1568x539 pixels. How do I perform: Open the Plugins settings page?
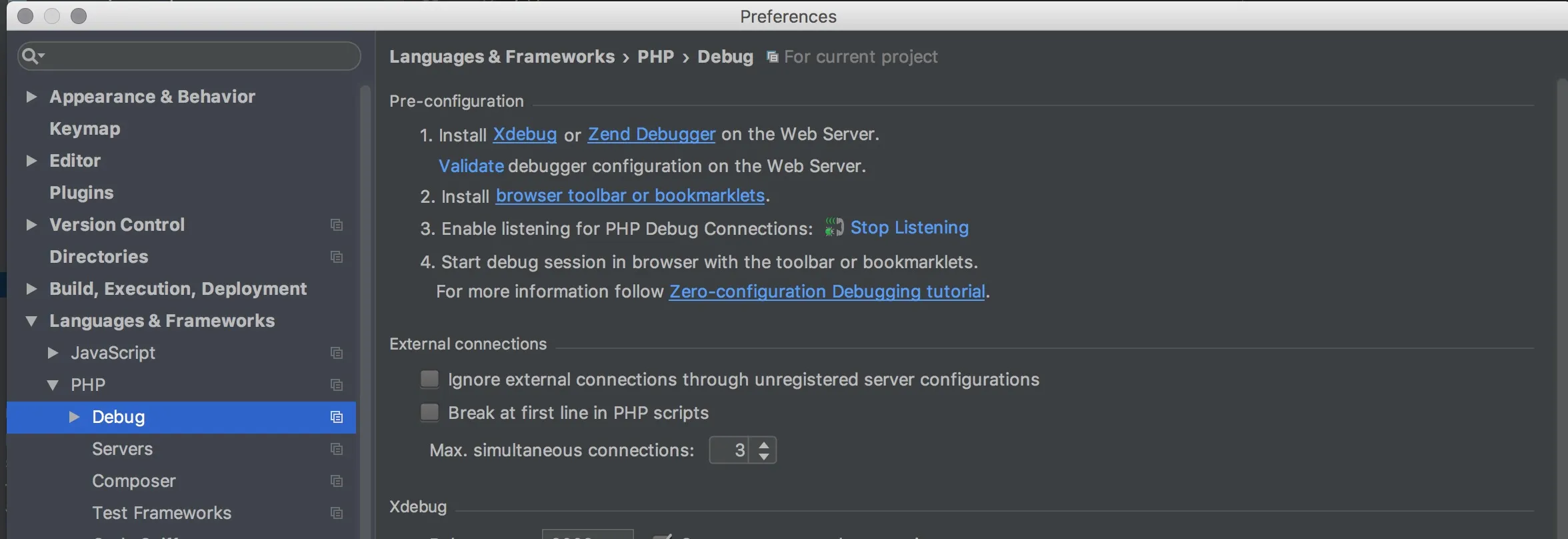point(81,193)
